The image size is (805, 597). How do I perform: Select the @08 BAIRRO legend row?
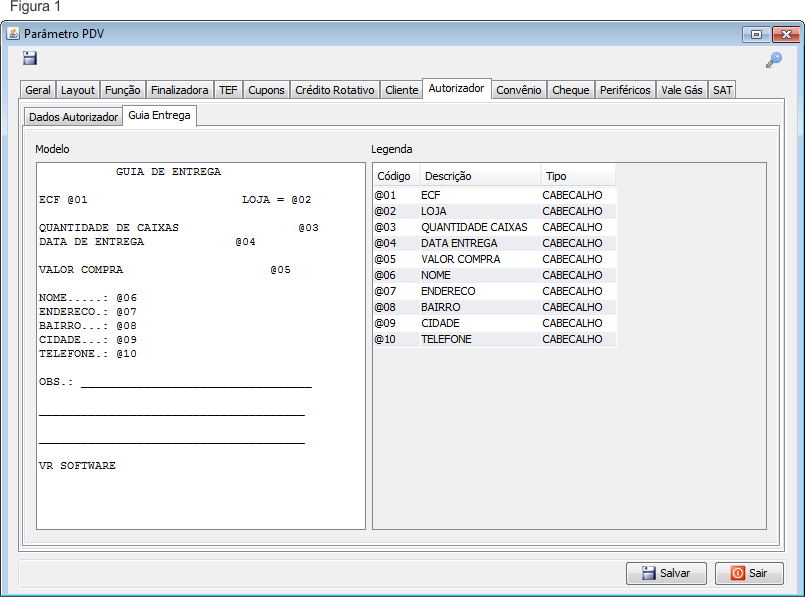(494, 306)
